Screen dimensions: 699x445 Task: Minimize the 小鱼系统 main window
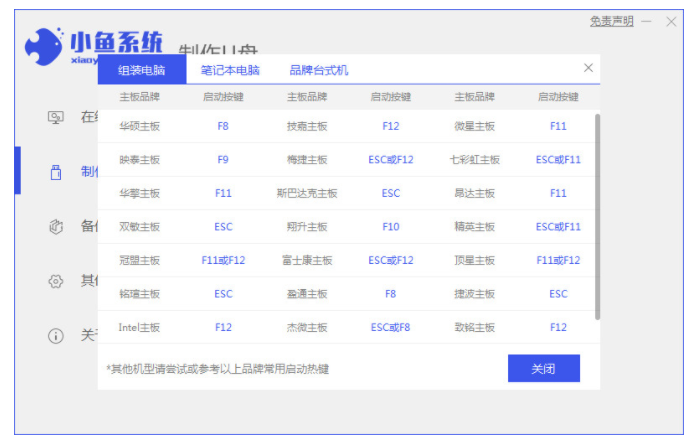coord(647,21)
